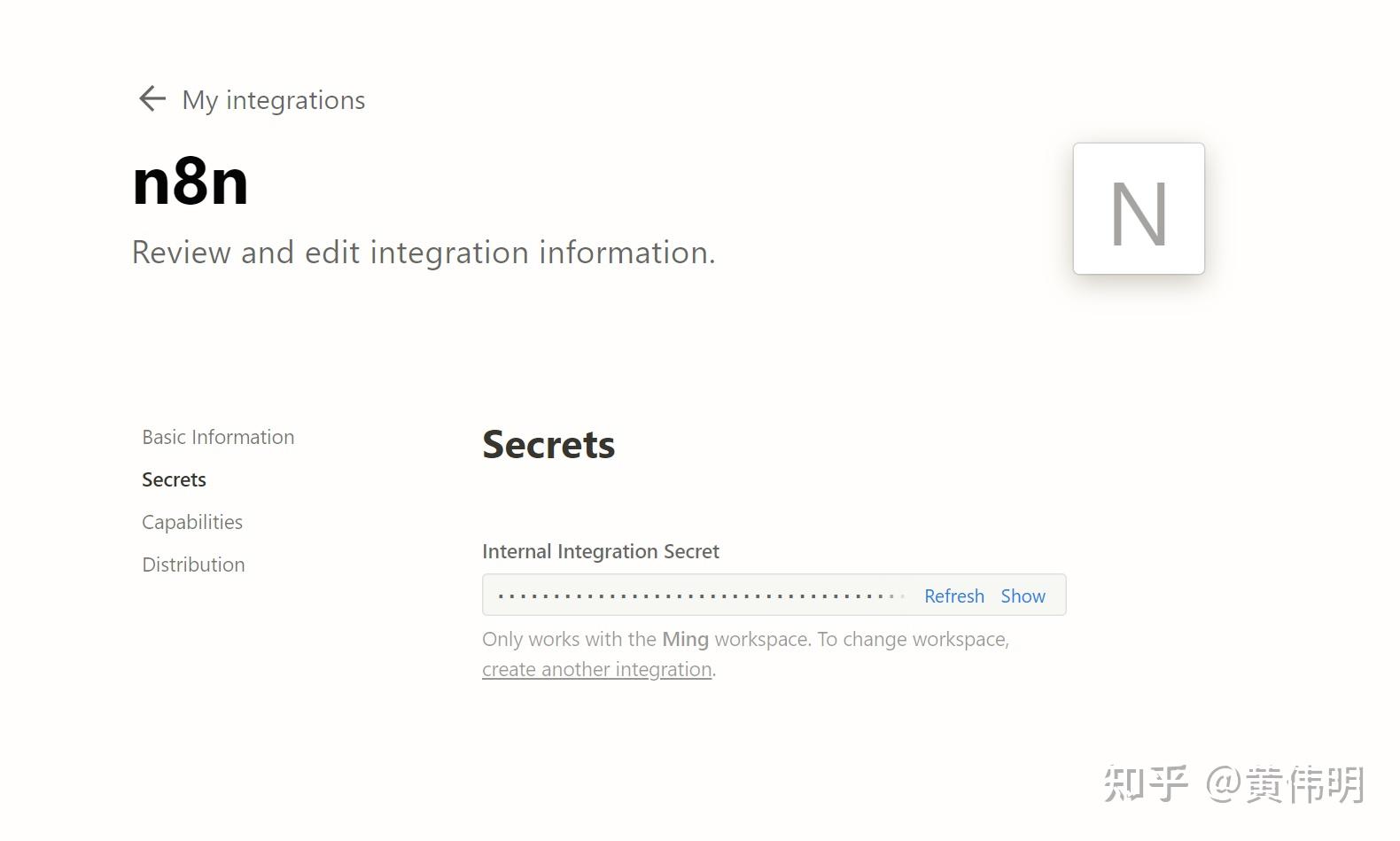The height and width of the screenshot is (841, 1400).
Task: Click the N letter on integration avatar
Action: [x=1139, y=211]
